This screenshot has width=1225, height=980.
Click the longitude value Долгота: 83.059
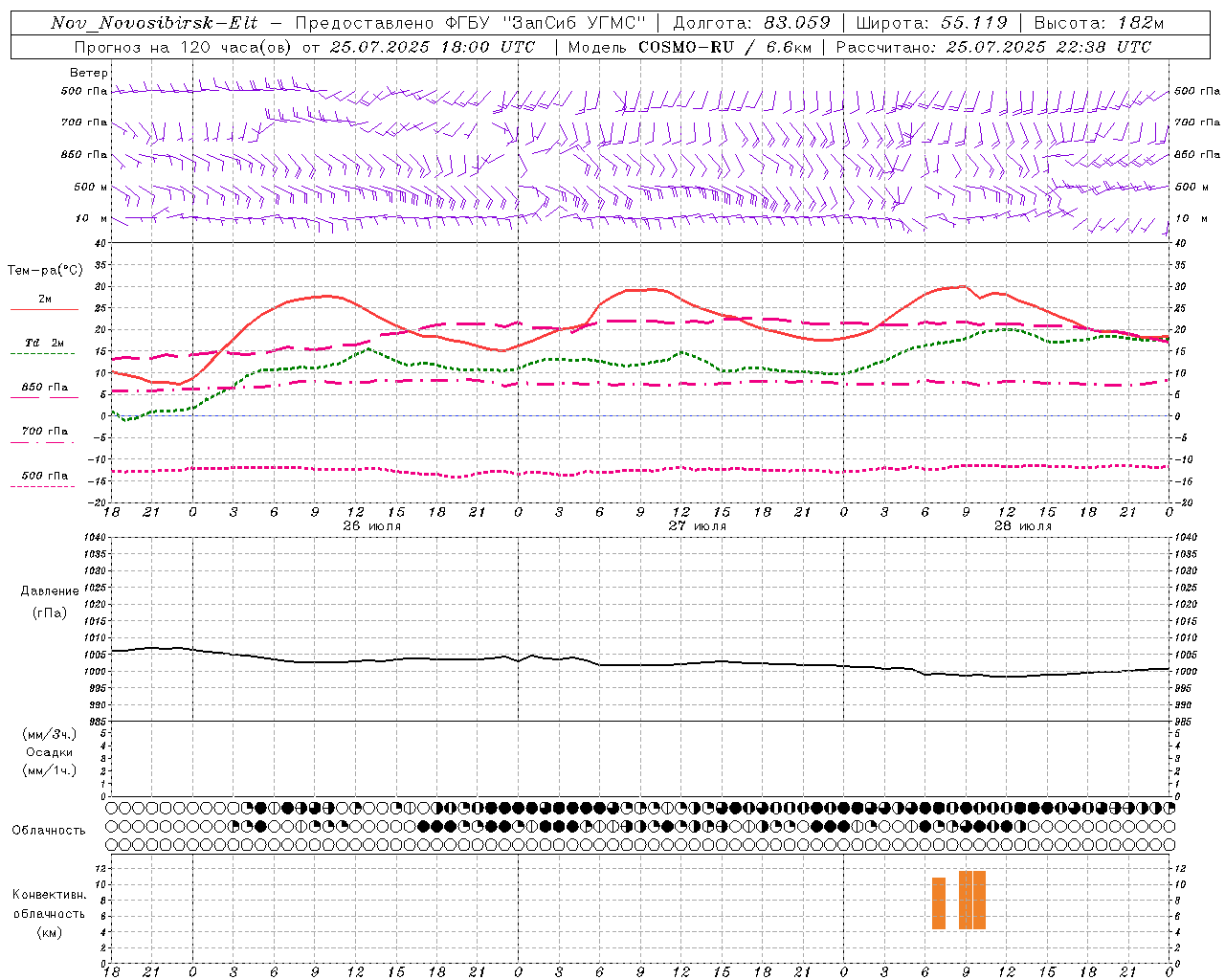(751, 23)
